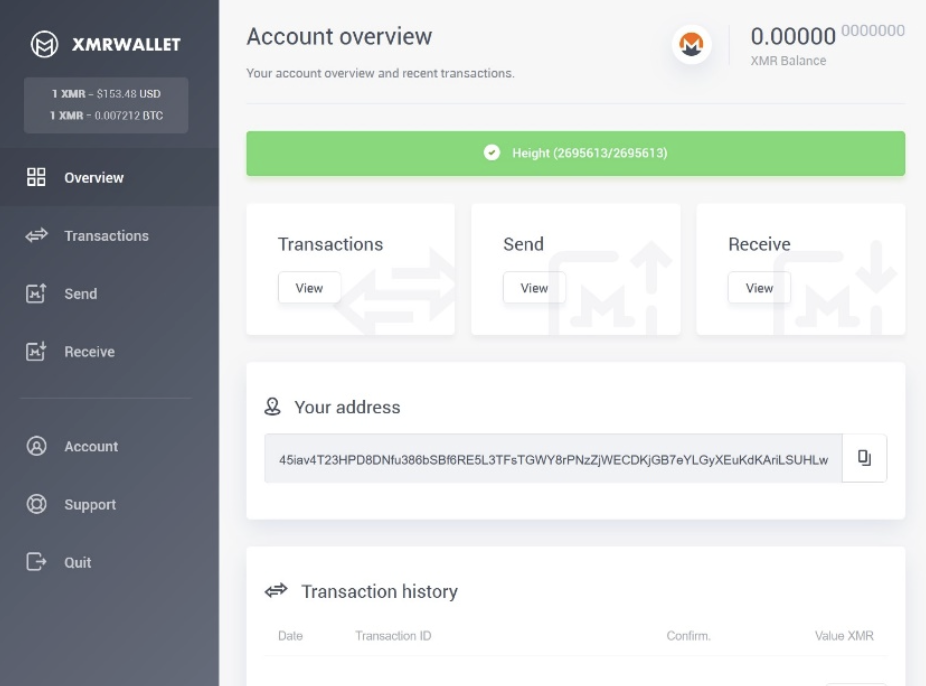This screenshot has height=686, width=926.
Task: Copy the wallet address using the copy icon
Action: click(864, 457)
